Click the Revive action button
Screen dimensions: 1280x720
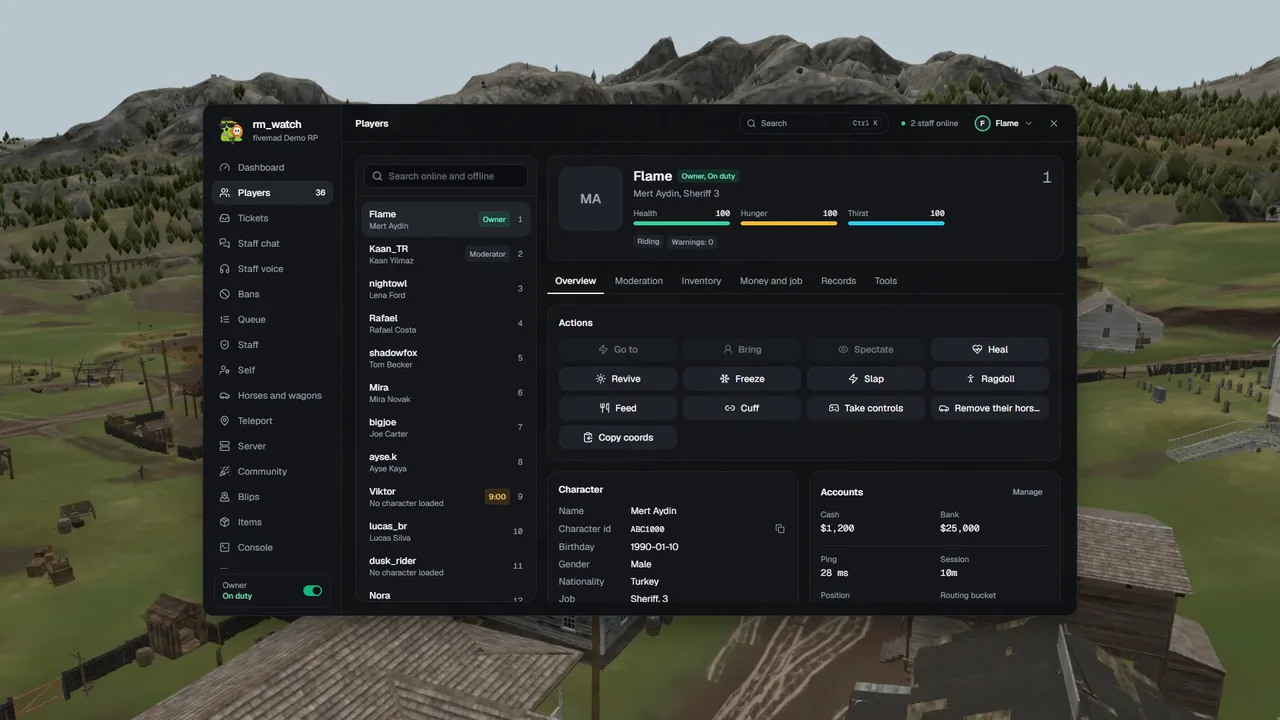pyautogui.click(x=618, y=379)
